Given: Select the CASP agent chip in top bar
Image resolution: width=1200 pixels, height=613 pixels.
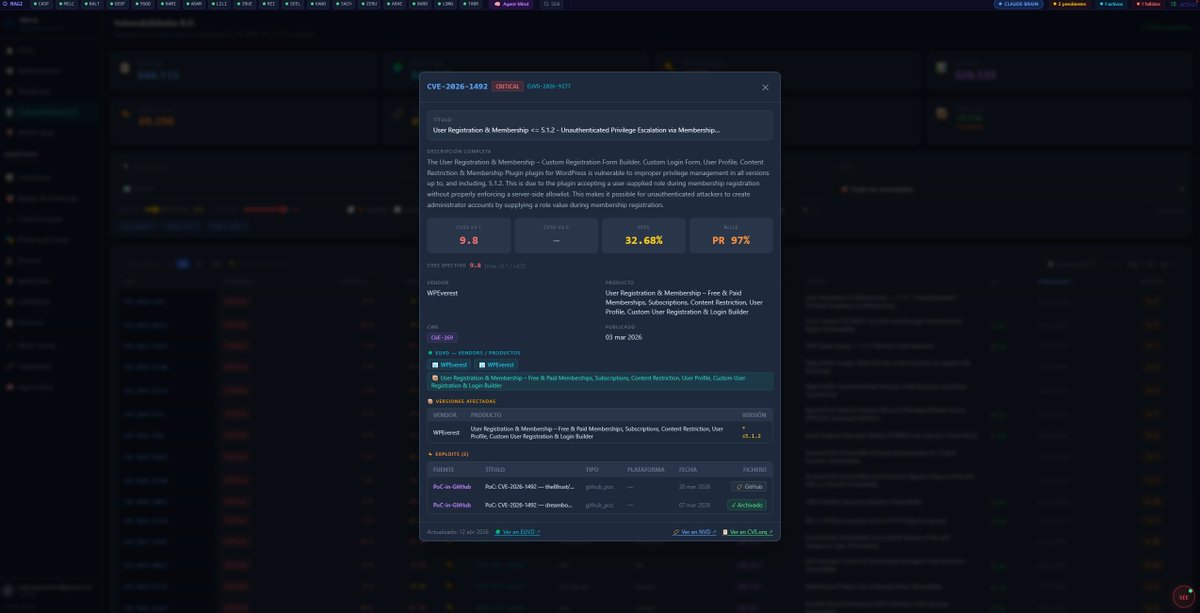Looking at the screenshot, I should click(41, 4).
